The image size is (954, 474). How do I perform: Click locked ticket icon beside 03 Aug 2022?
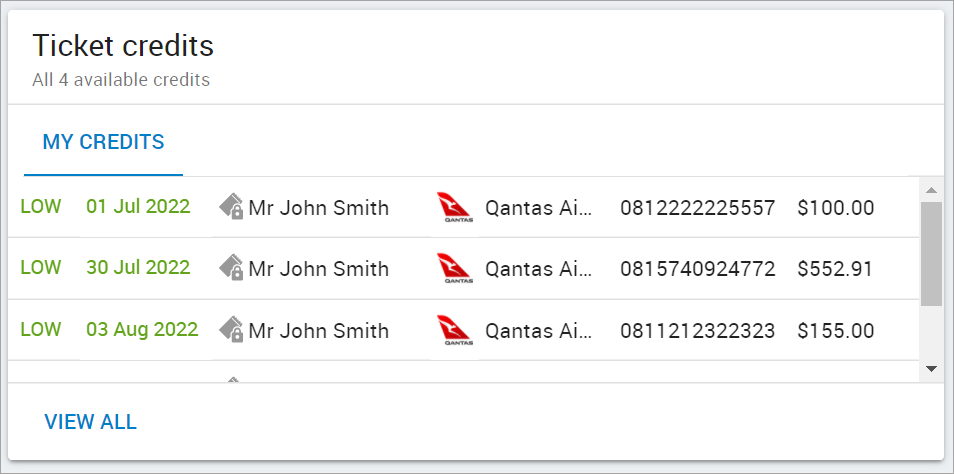[231, 329]
